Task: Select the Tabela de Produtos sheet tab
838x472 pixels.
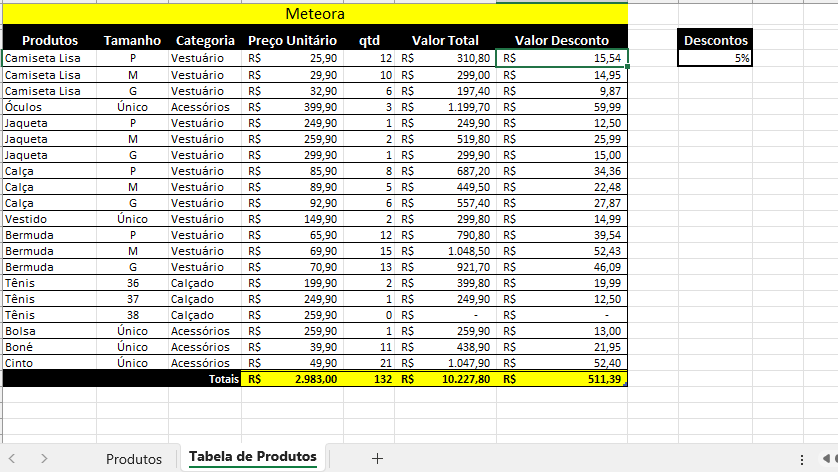Action: point(253,457)
